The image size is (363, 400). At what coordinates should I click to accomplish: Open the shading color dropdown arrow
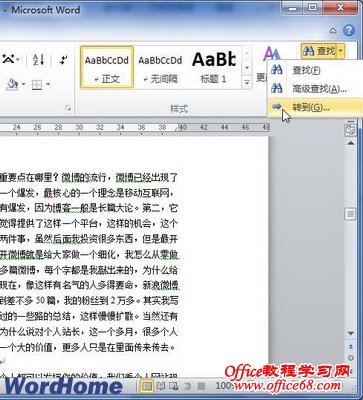coord(24,84)
